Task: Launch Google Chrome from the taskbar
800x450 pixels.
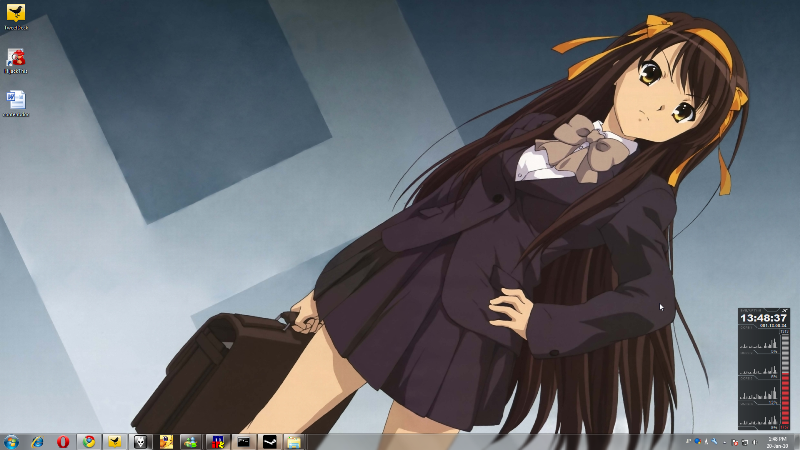Action: click(x=90, y=441)
